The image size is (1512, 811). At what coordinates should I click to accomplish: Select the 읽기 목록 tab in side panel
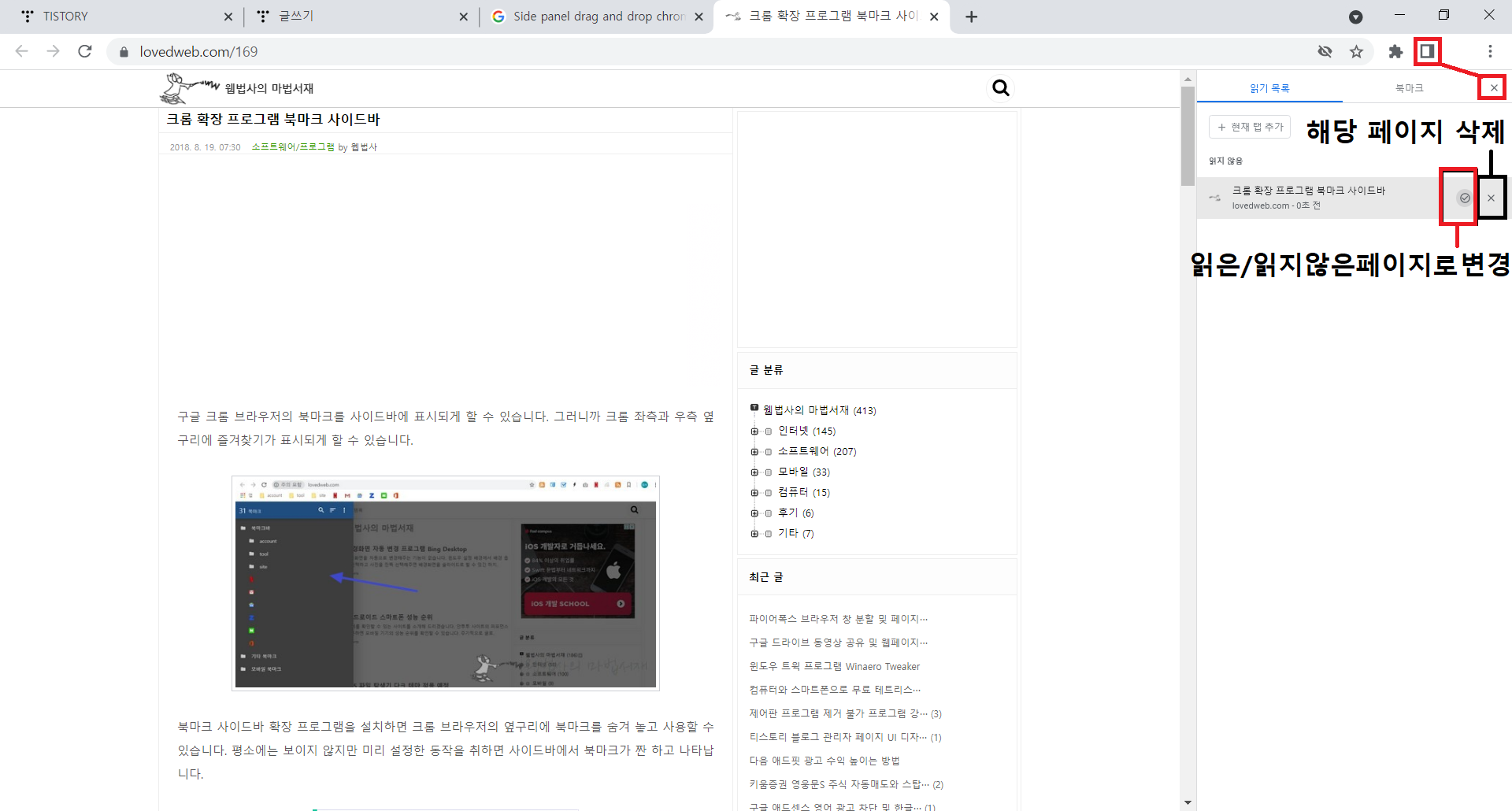click(x=1269, y=88)
